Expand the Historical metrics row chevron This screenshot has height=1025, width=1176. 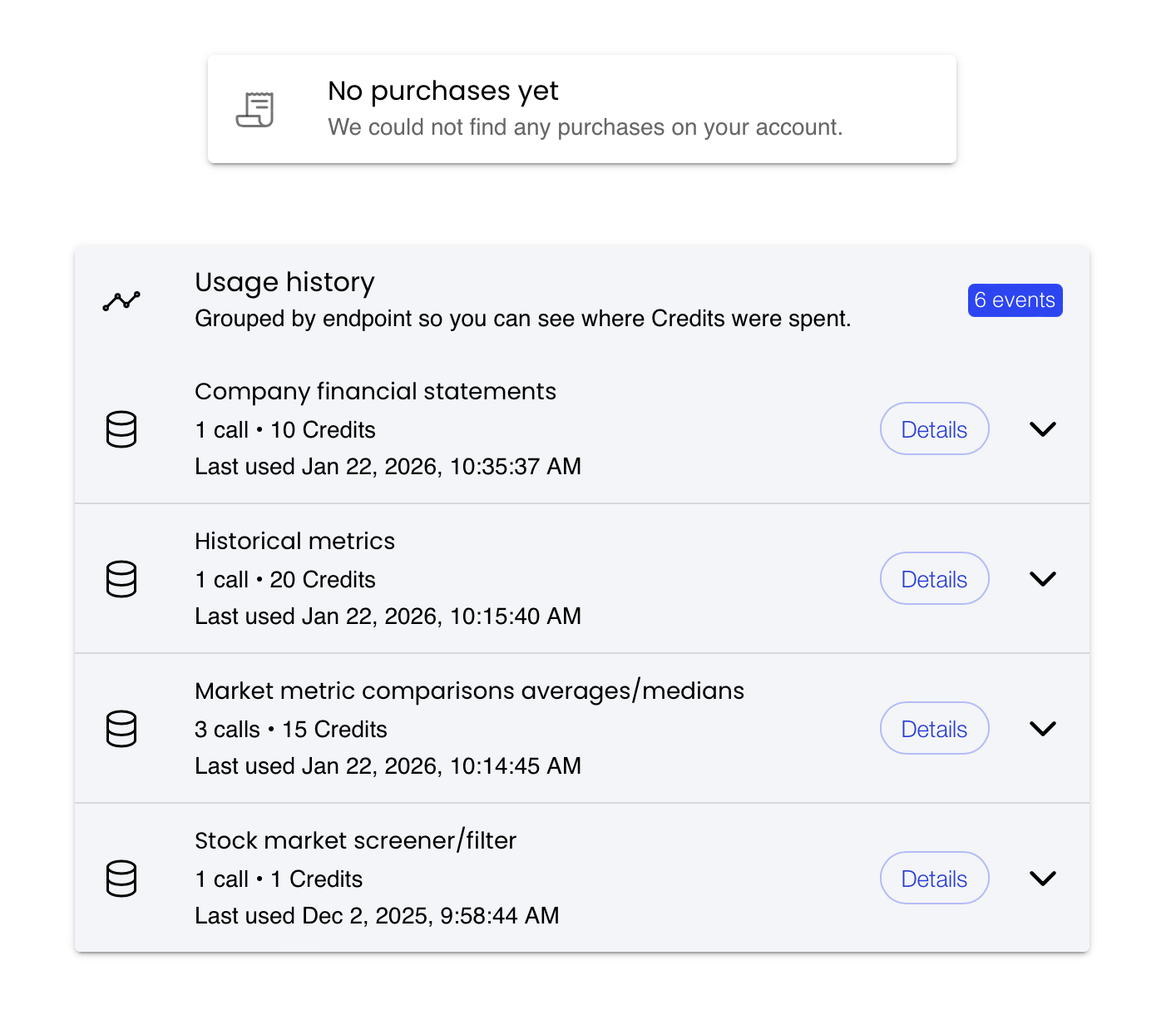1042,579
